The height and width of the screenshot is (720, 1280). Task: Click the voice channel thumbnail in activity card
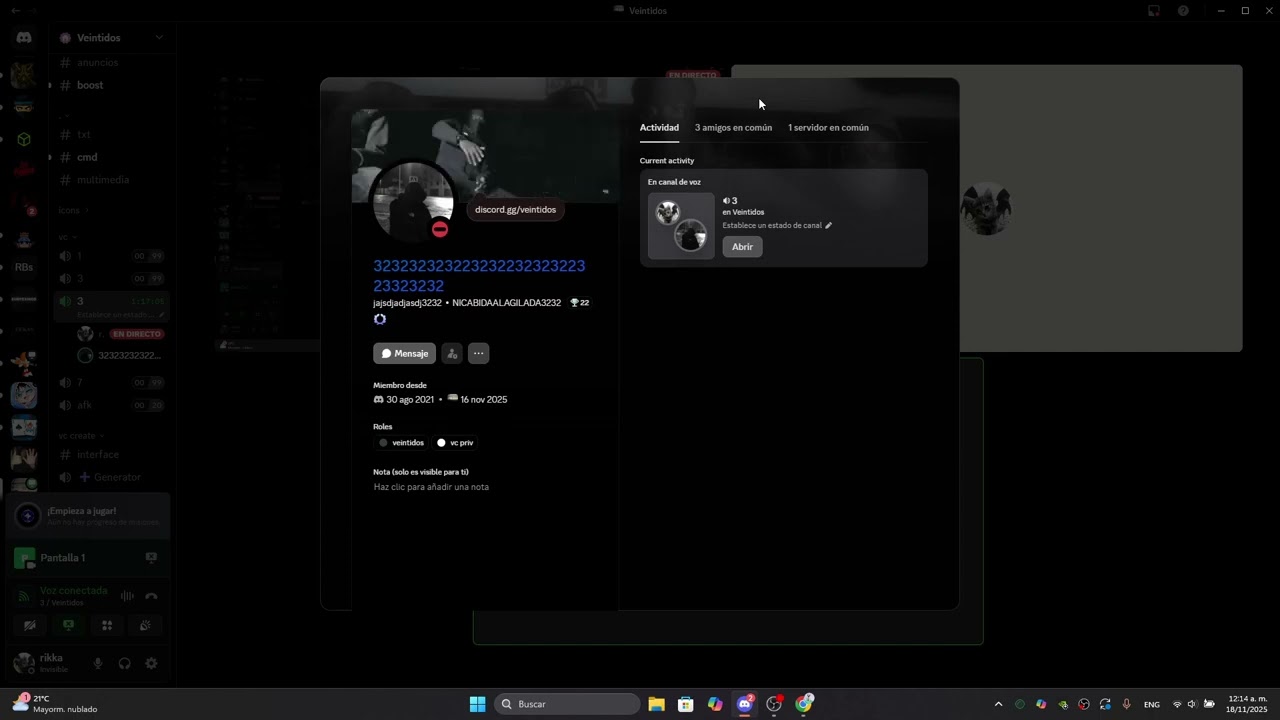click(681, 225)
